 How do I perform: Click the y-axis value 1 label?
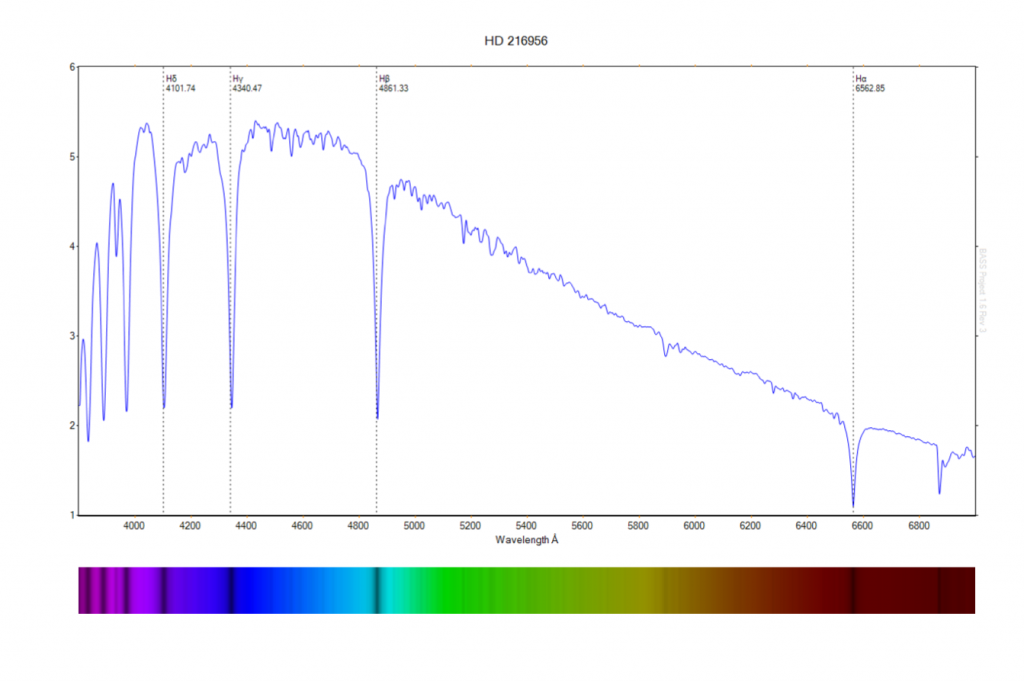click(x=72, y=515)
